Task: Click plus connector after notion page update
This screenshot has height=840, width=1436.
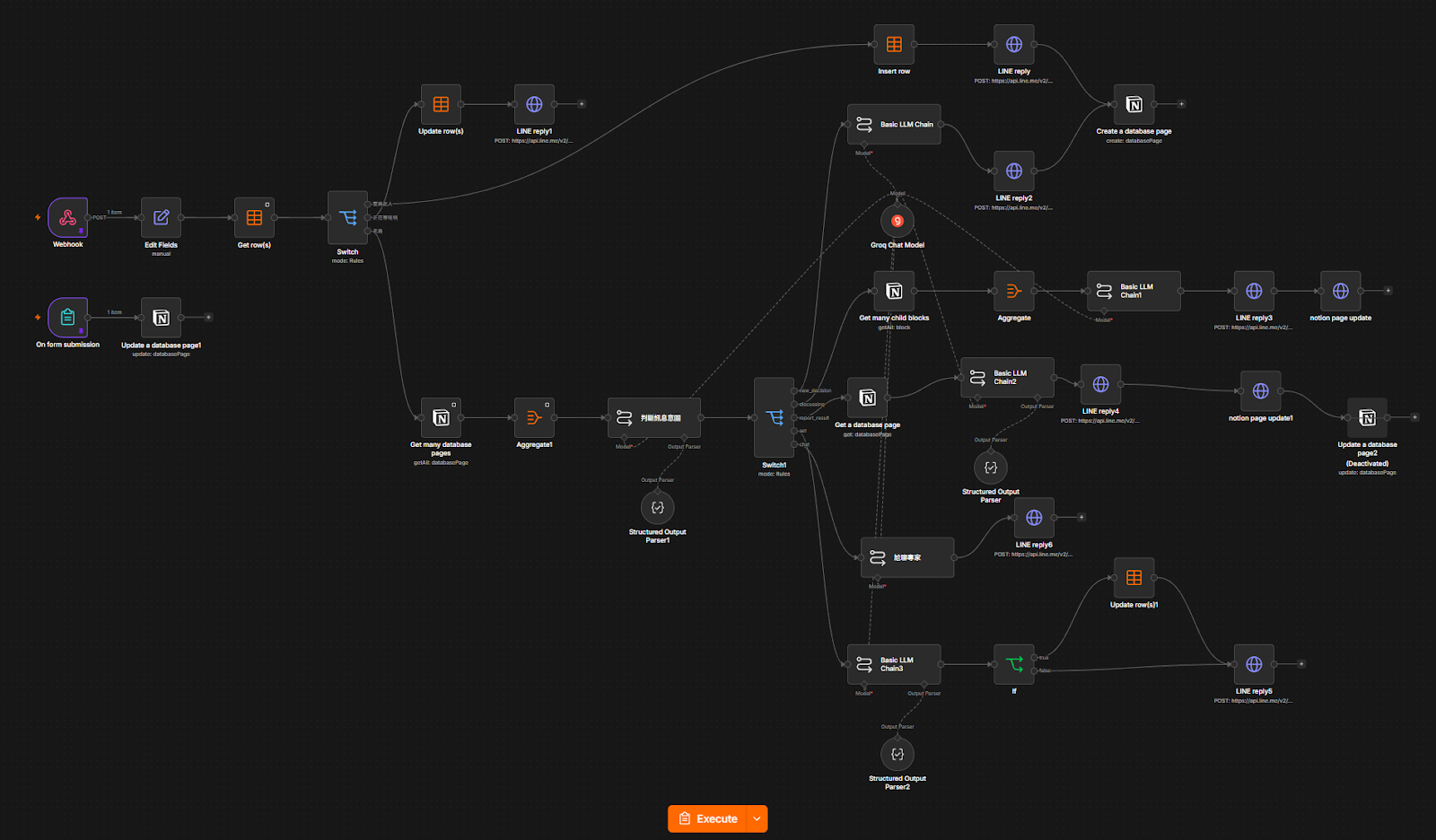Action: (x=1388, y=291)
